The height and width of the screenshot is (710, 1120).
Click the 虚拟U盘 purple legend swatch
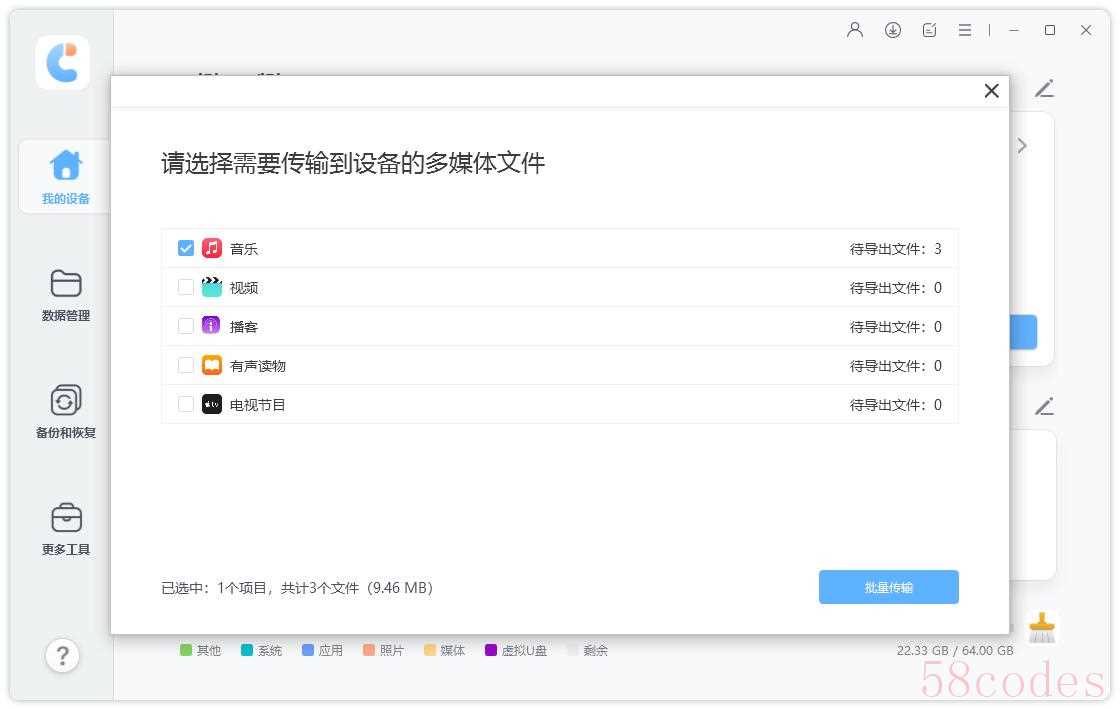click(491, 650)
